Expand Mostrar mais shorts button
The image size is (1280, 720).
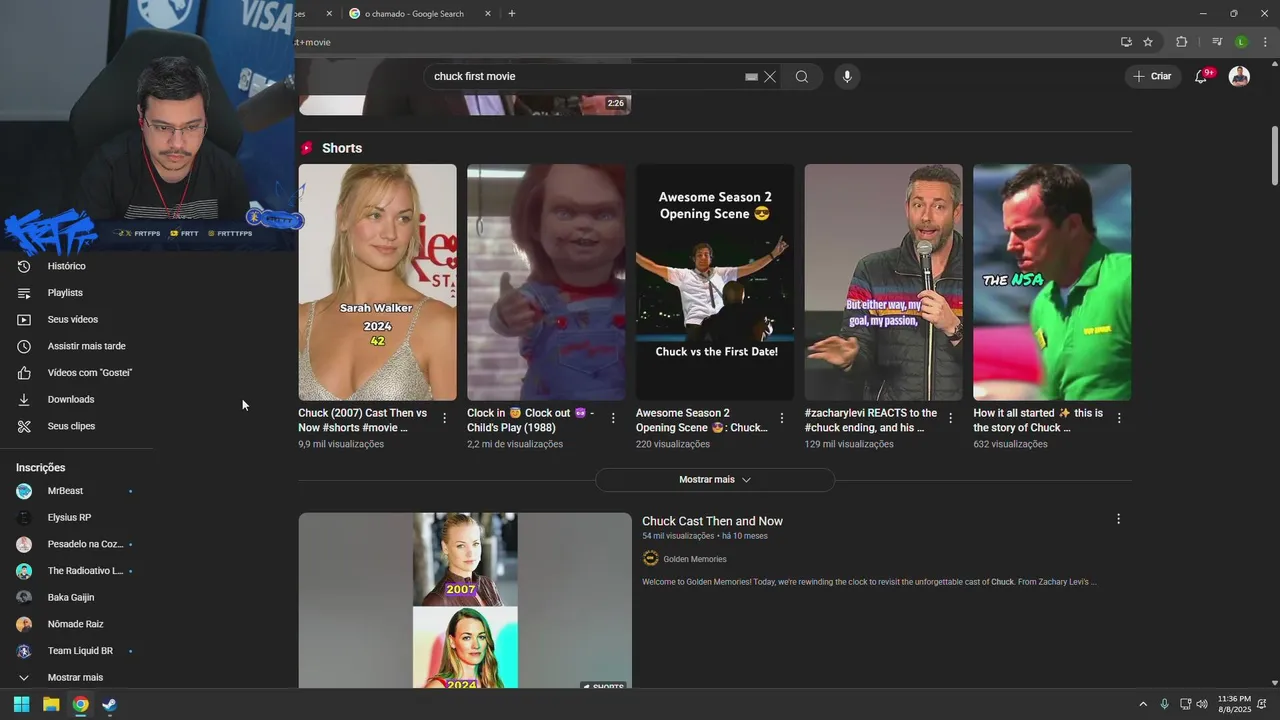point(715,480)
